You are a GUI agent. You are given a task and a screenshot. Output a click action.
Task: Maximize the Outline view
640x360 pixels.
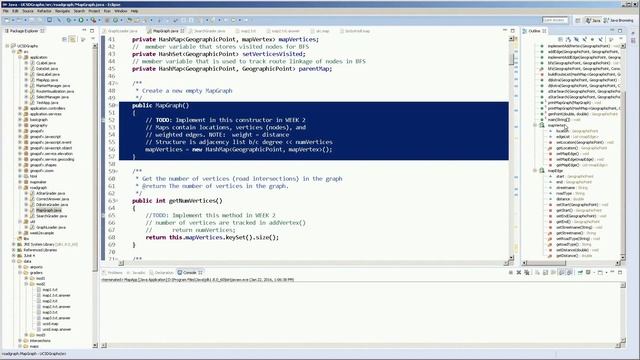click(620, 31)
